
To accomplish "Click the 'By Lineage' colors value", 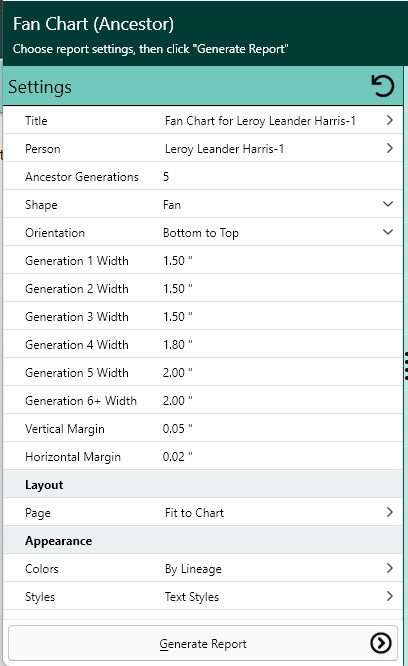I will point(193,569).
